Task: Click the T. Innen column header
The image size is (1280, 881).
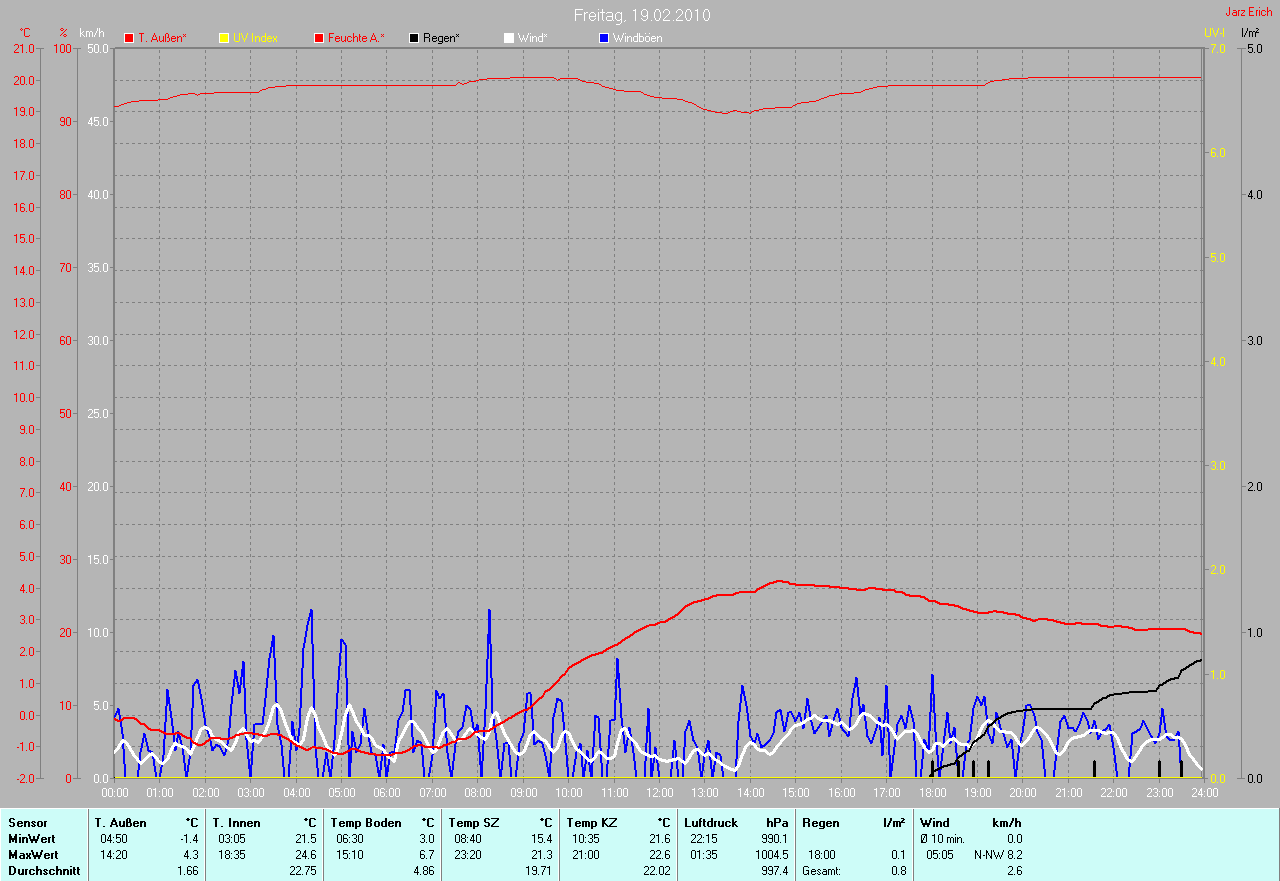Action: click(237, 823)
